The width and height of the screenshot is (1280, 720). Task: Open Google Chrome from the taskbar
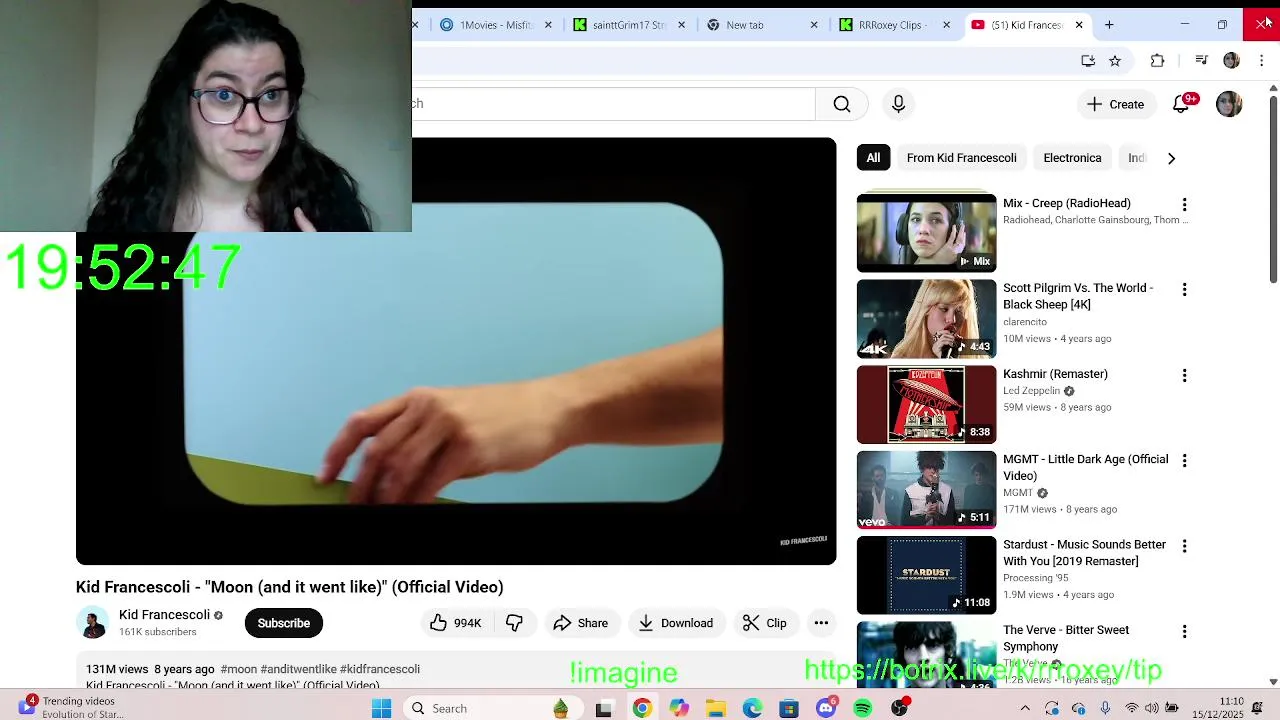coord(642,708)
